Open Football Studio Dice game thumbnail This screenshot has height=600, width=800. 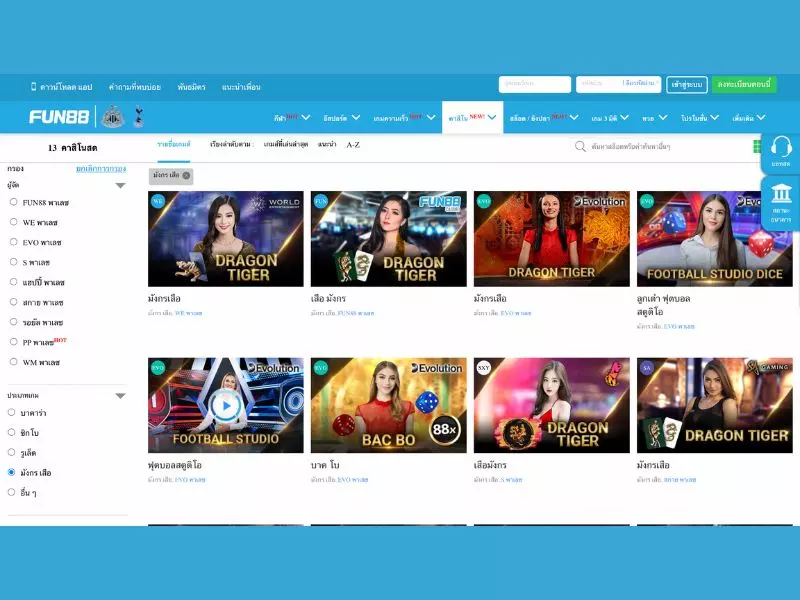pyautogui.click(x=714, y=239)
